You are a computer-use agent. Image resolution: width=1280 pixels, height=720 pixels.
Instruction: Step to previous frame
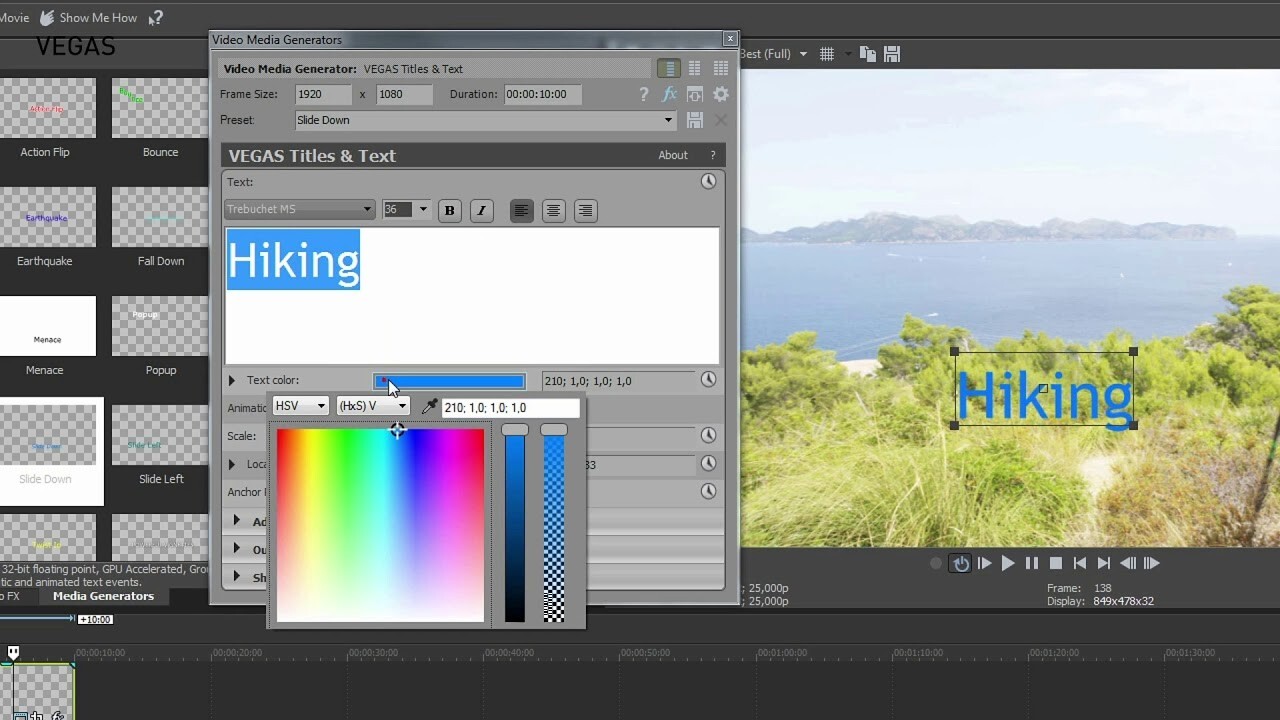[x=1127, y=563]
